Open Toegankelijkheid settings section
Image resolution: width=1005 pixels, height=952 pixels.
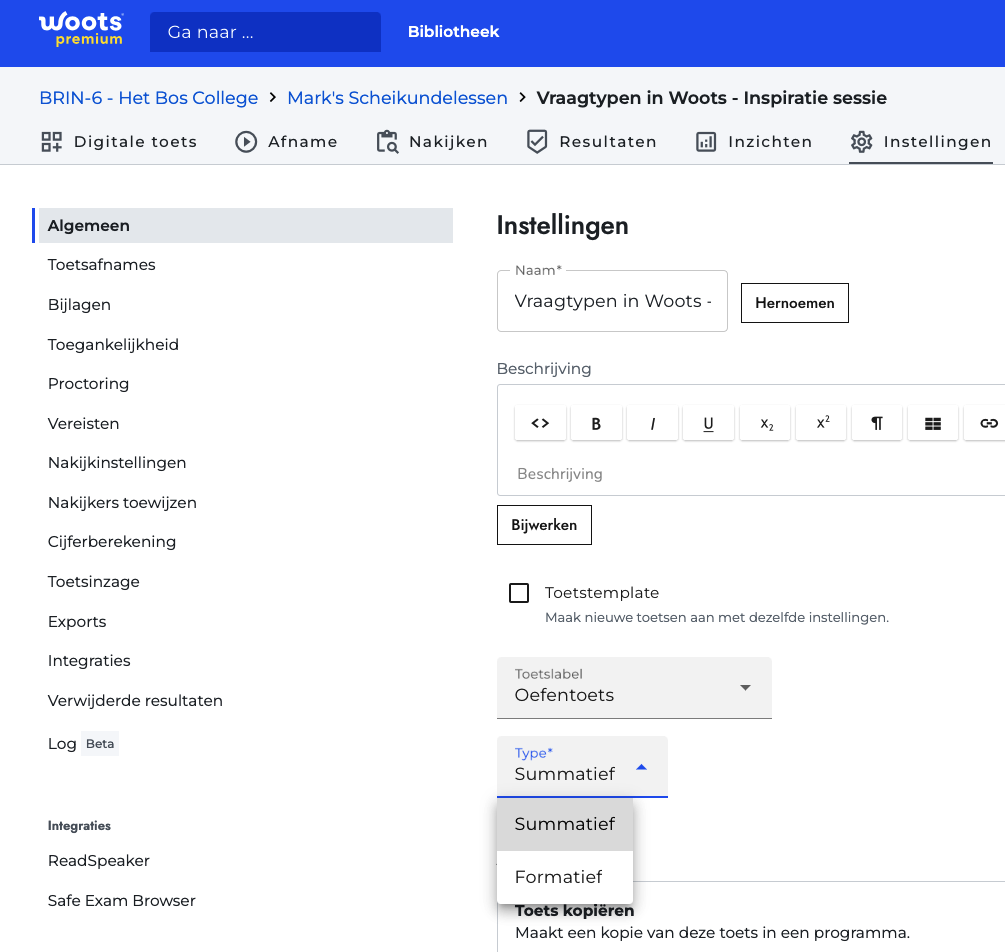pyautogui.click(x=113, y=345)
